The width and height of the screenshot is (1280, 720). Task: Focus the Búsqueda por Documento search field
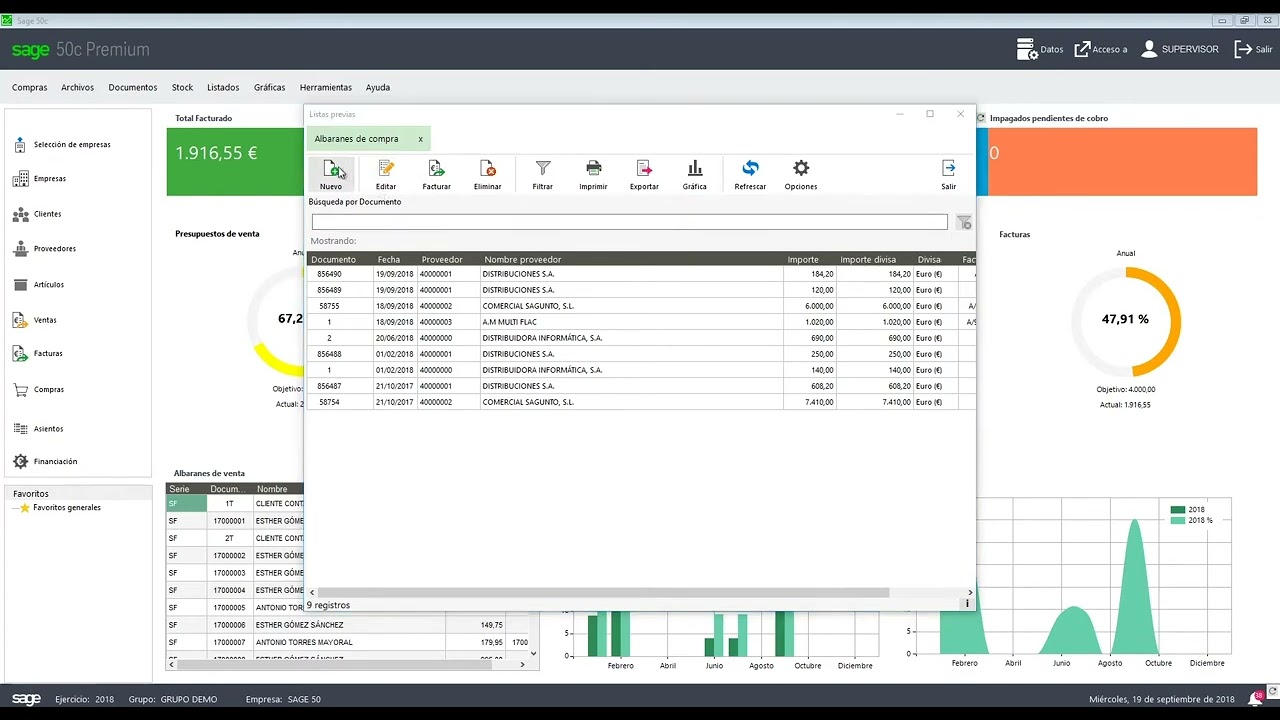pos(629,222)
